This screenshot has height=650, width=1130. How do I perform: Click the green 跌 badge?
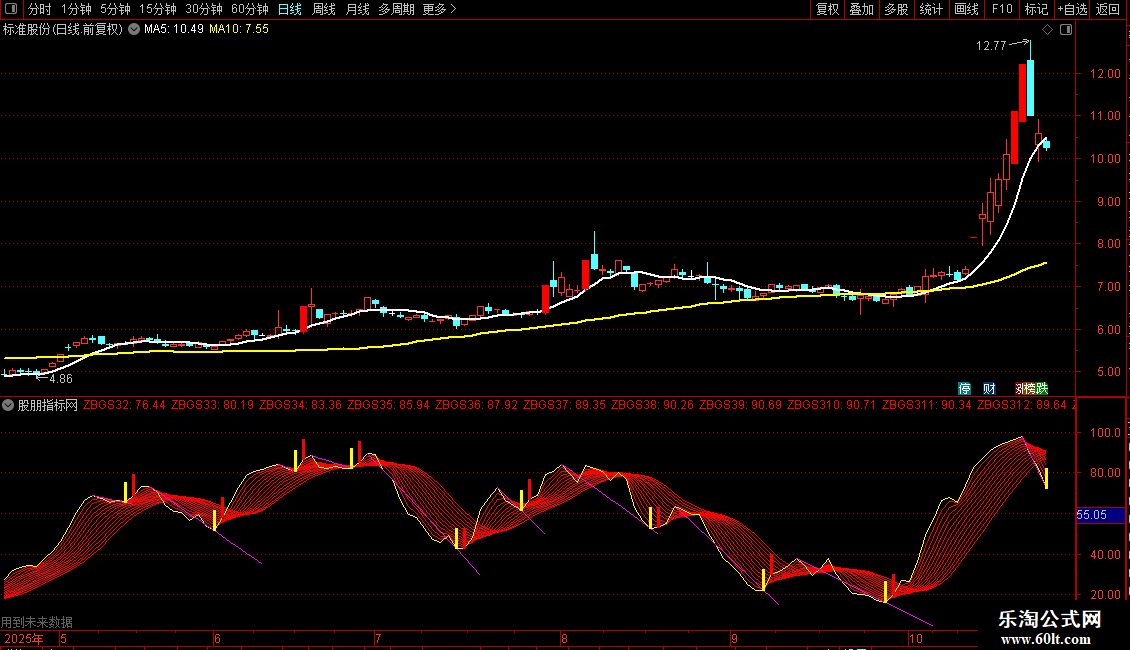pos(1042,388)
